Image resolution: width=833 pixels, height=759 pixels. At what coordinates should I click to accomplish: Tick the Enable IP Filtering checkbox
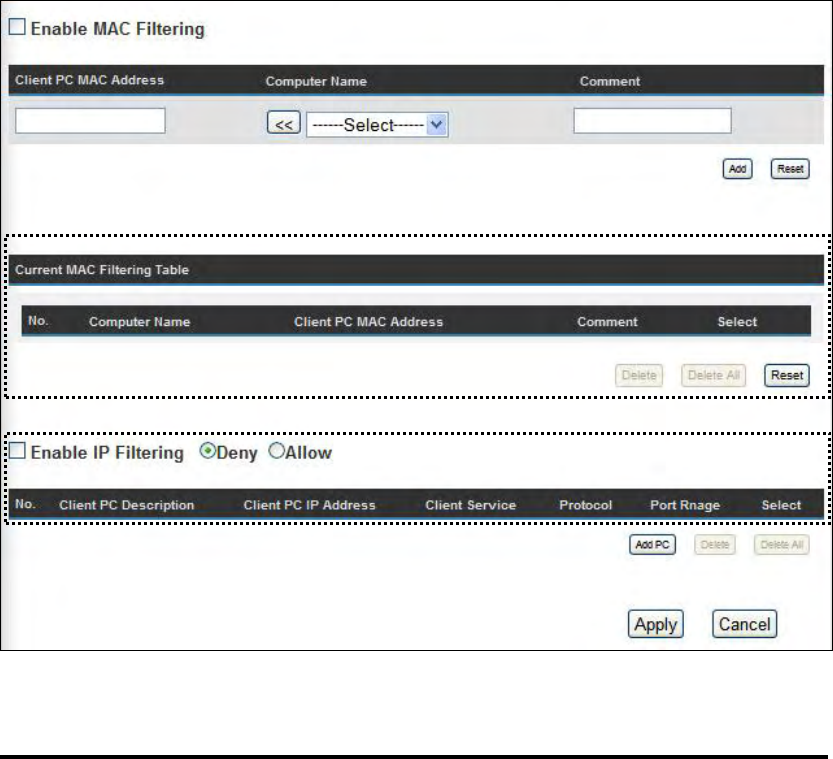point(17,451)
